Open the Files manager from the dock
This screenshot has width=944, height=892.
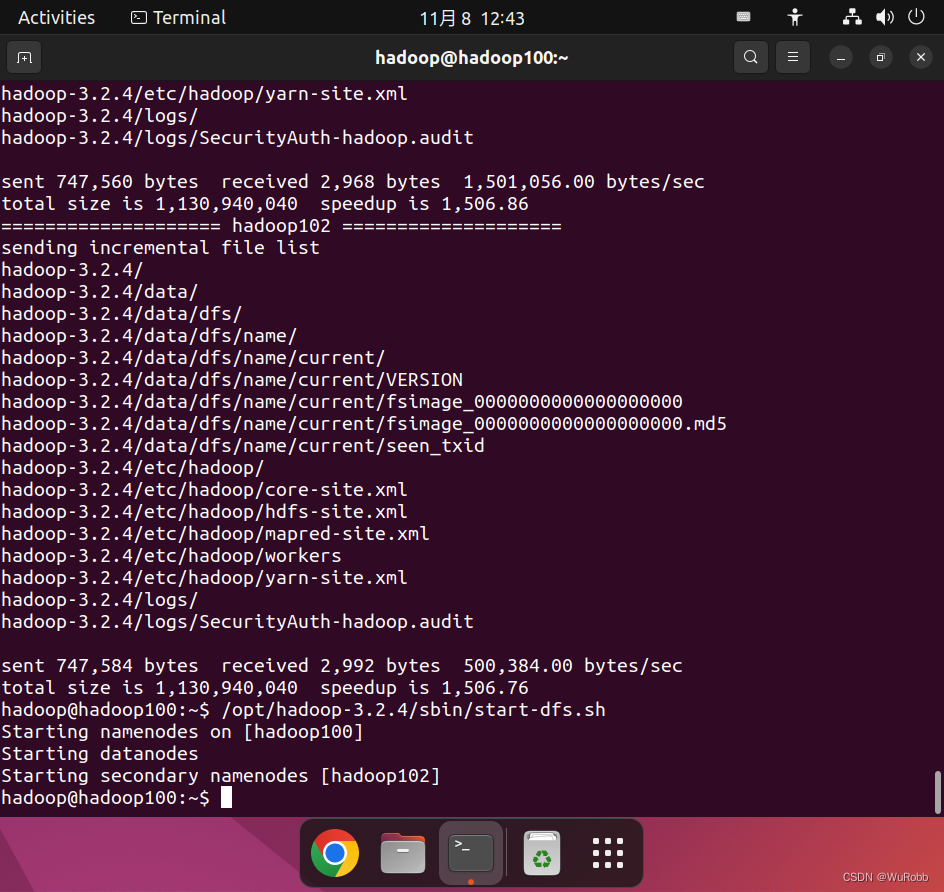click(x=403, y=853)
